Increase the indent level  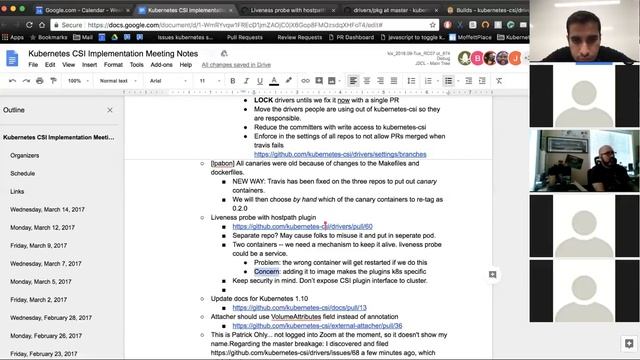(482, 81)
